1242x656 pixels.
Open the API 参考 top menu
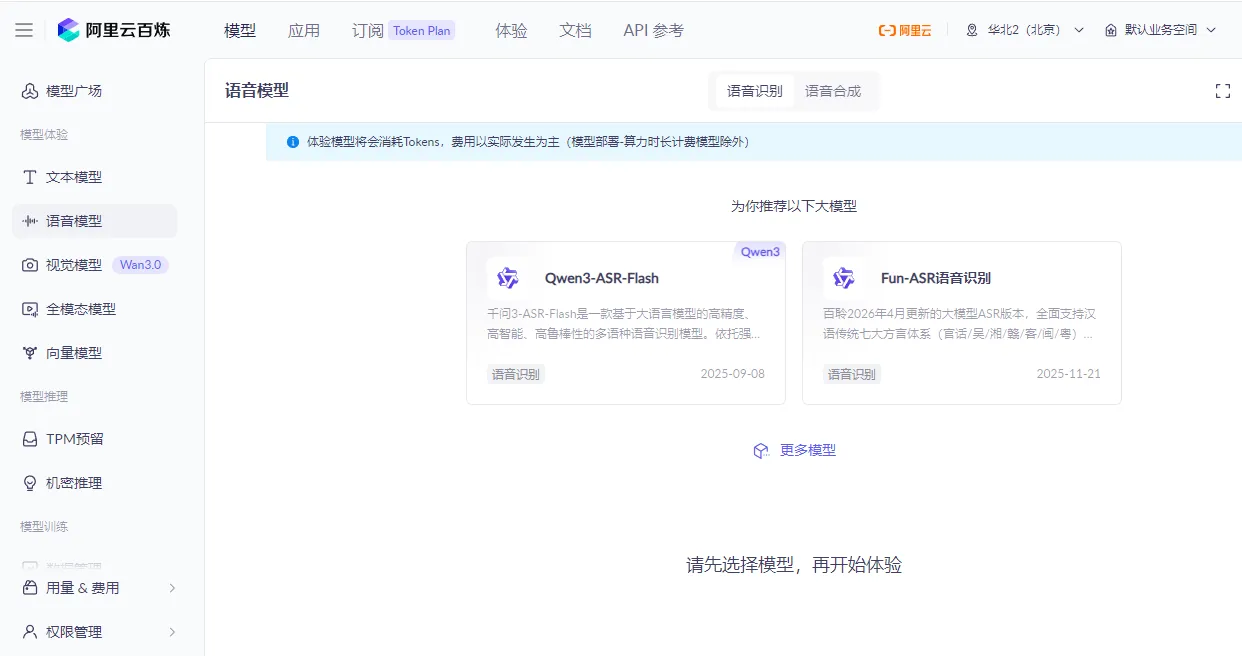[654, 30]
